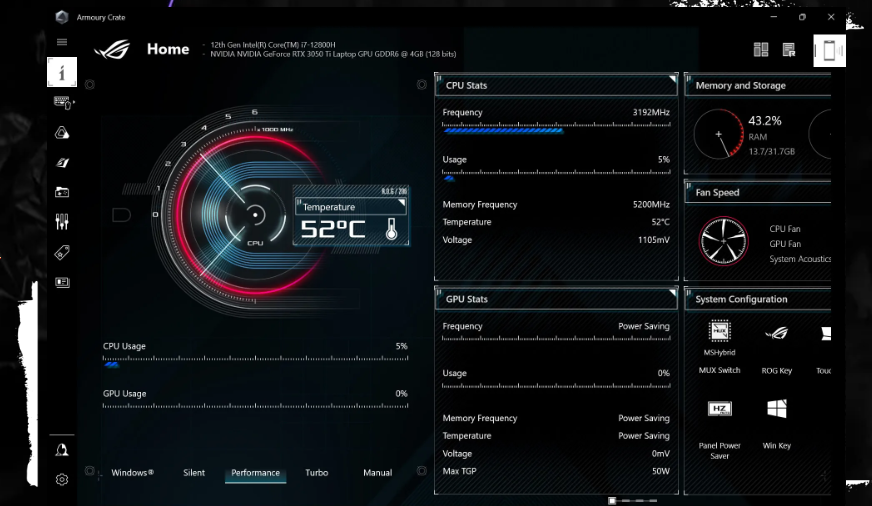Select the Windows operating mode
The height and width of the screenshot is (506, 872).
pyautogui.click(x=132, y=473)
